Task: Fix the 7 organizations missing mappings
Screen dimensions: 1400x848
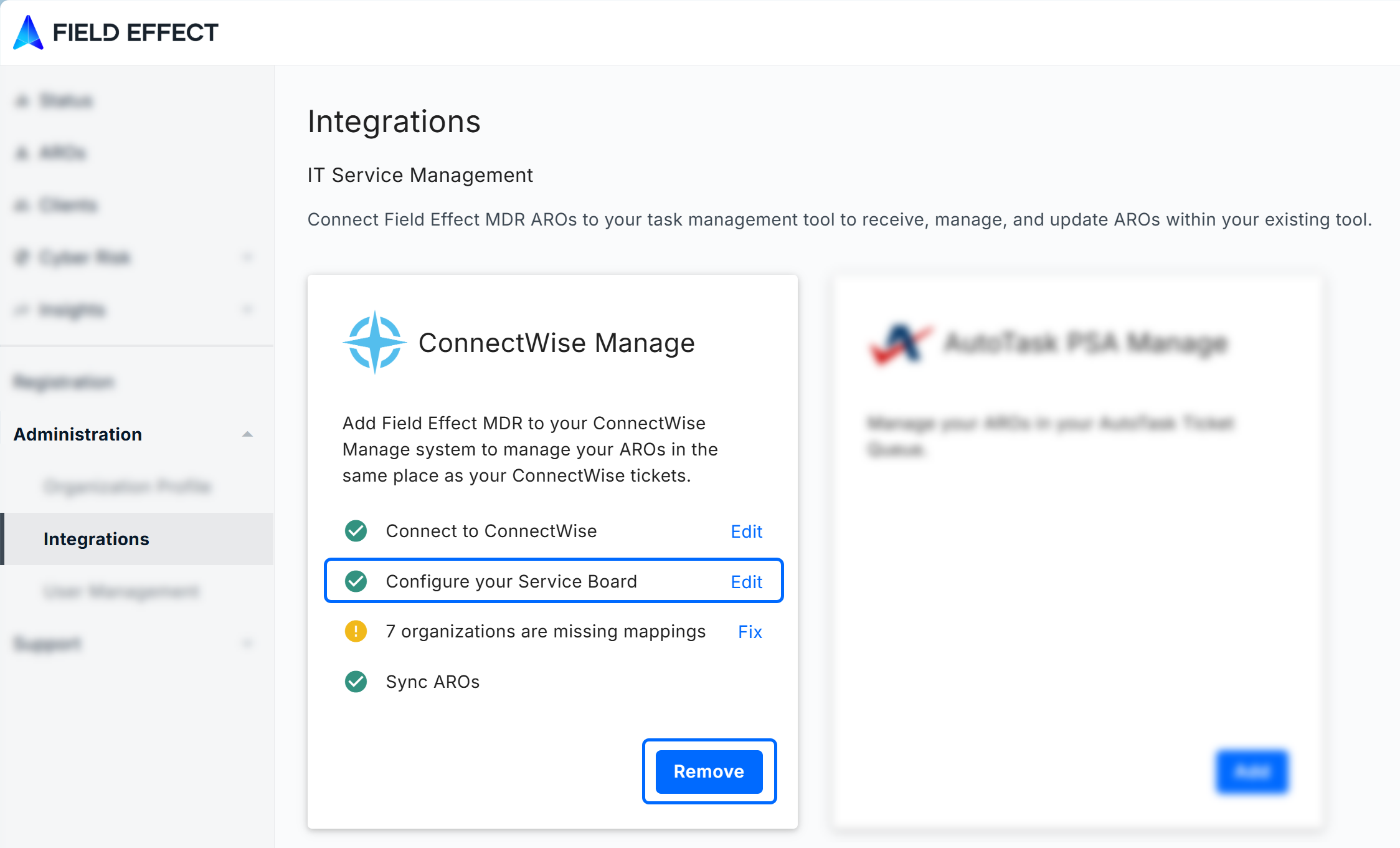Action: (750, 632)
